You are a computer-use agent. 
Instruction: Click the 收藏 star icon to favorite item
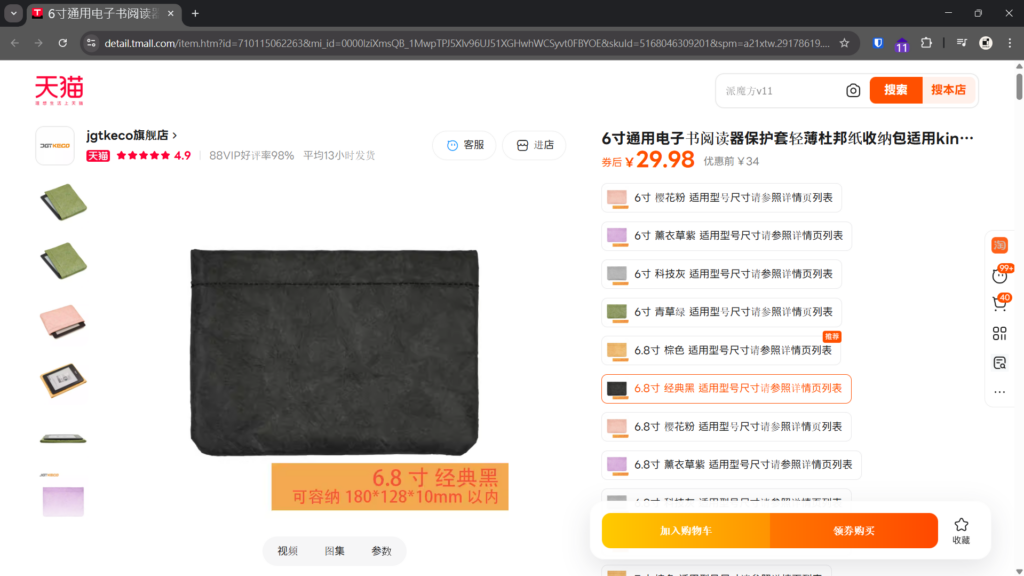[960, 530]
